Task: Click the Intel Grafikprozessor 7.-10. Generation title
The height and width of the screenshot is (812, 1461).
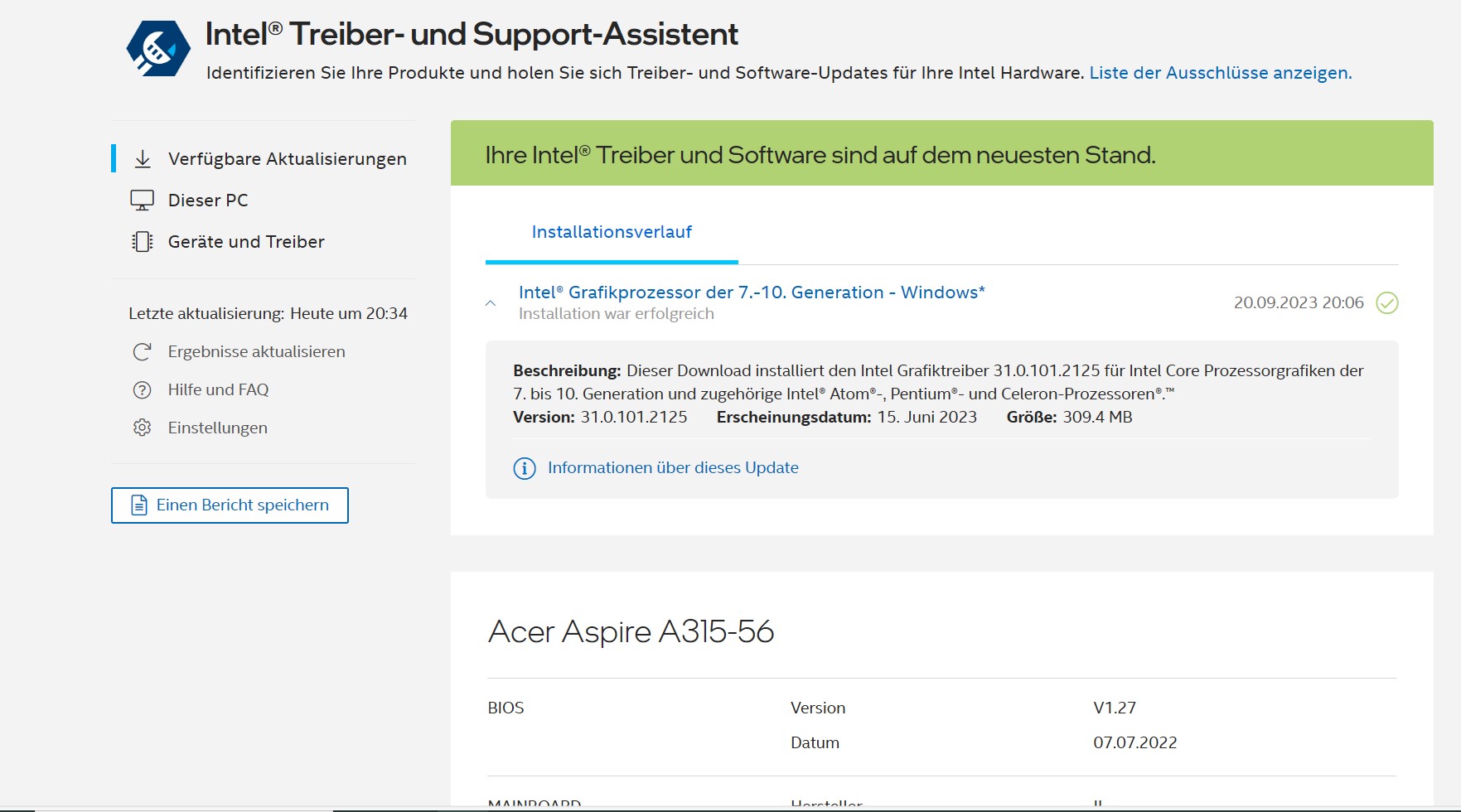Action: point(751,292)
